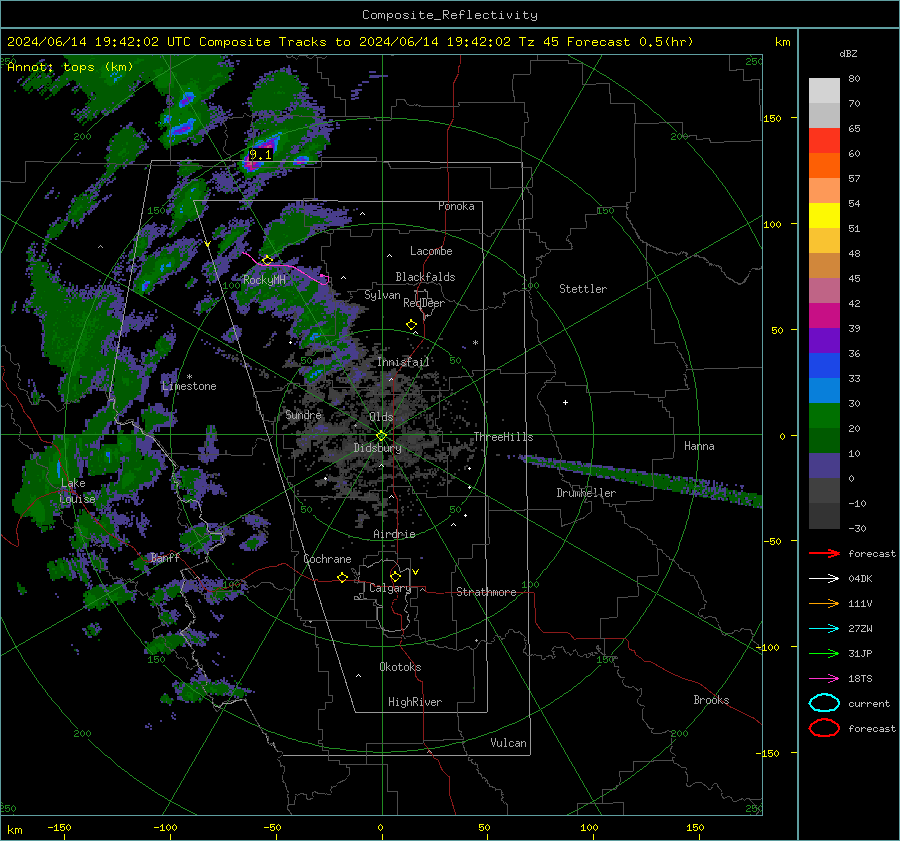Click the Sundre city label
Viewport: 900px width, 841px height.
303,414
